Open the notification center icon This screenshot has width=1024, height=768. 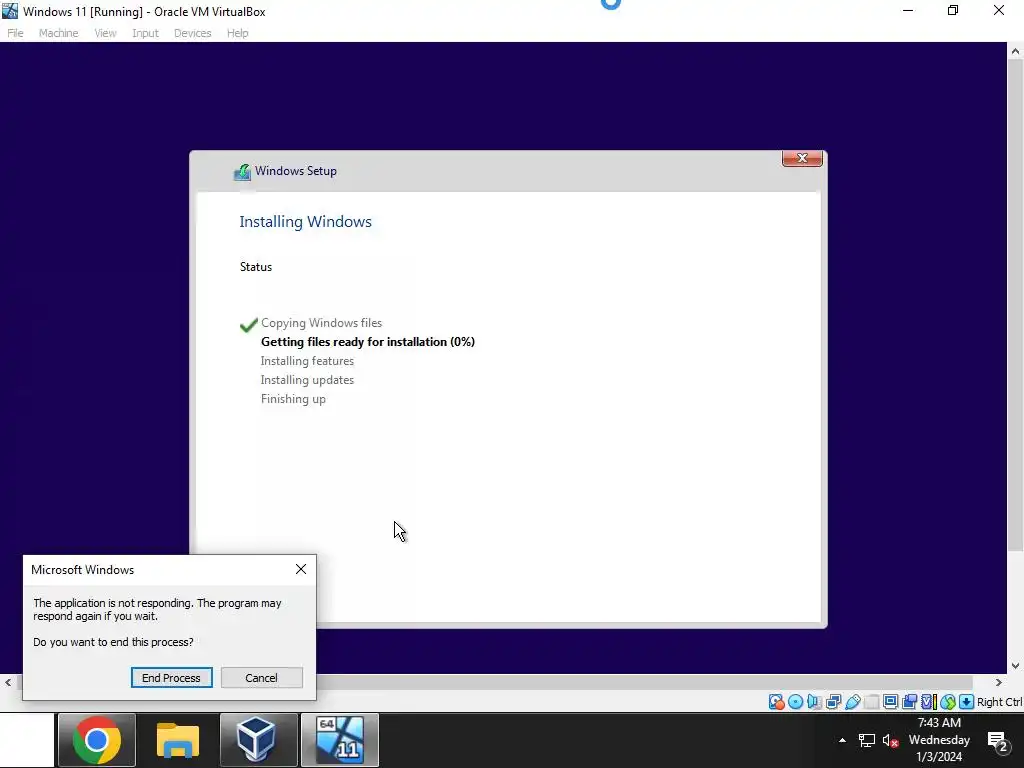click(997, 741)
